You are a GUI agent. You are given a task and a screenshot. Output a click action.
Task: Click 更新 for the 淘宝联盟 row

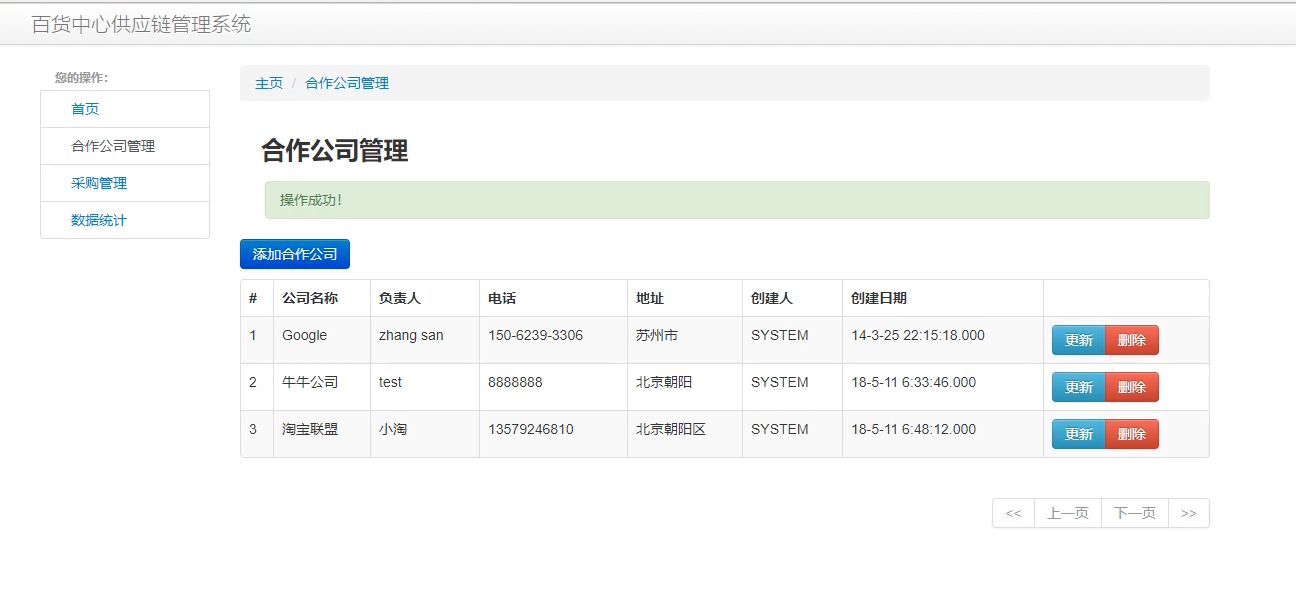tap(1078, 434)
